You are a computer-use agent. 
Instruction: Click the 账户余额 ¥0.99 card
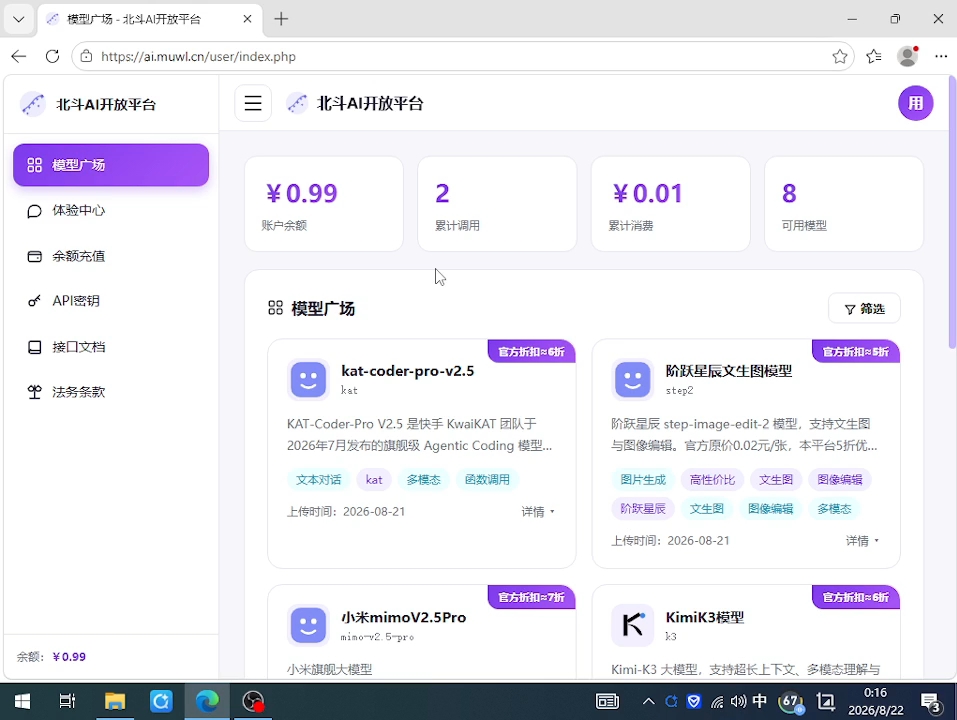(x=323, y=204)
